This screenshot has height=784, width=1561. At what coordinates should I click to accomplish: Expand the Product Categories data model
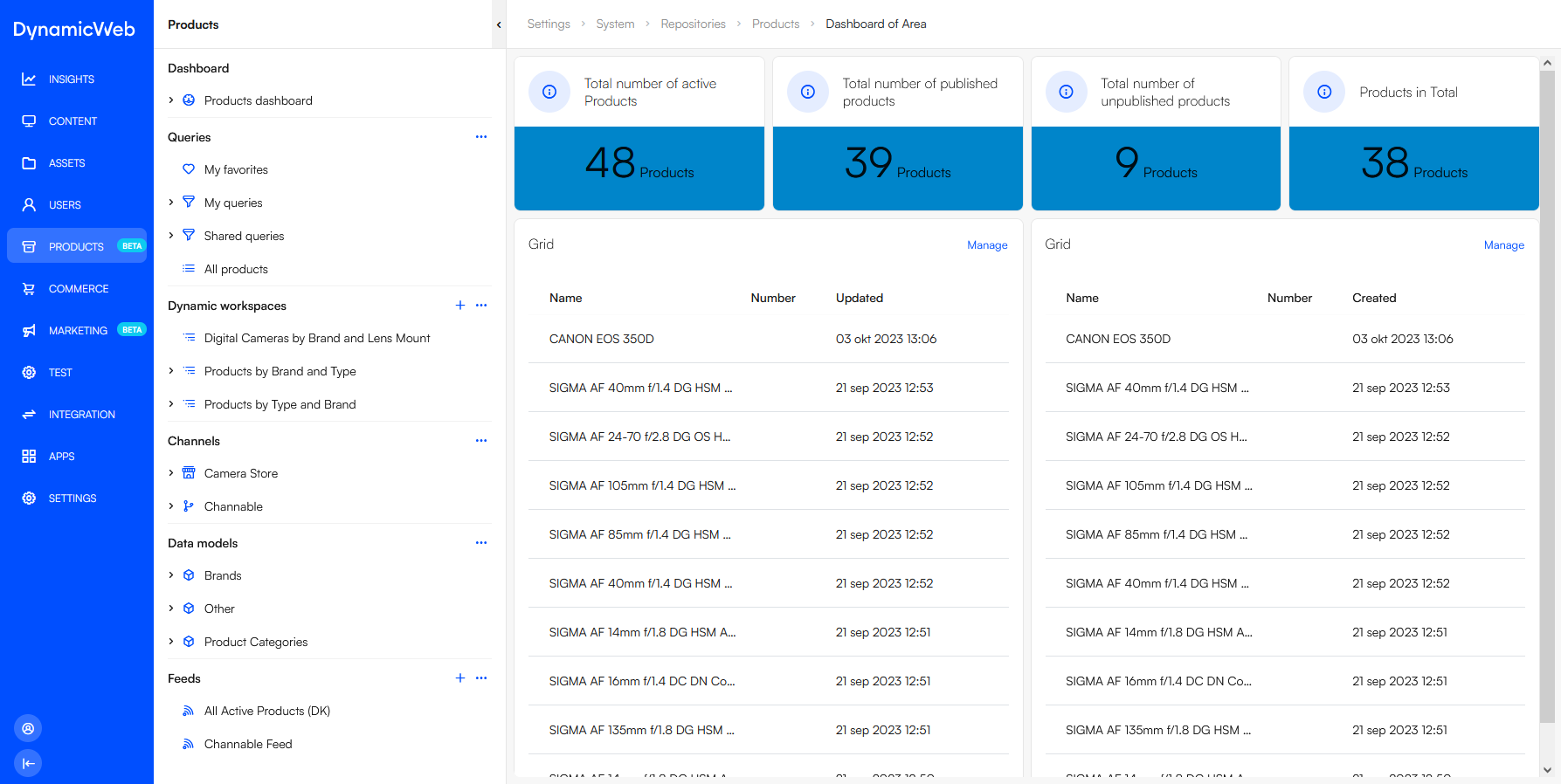click(x=171, y=642)
